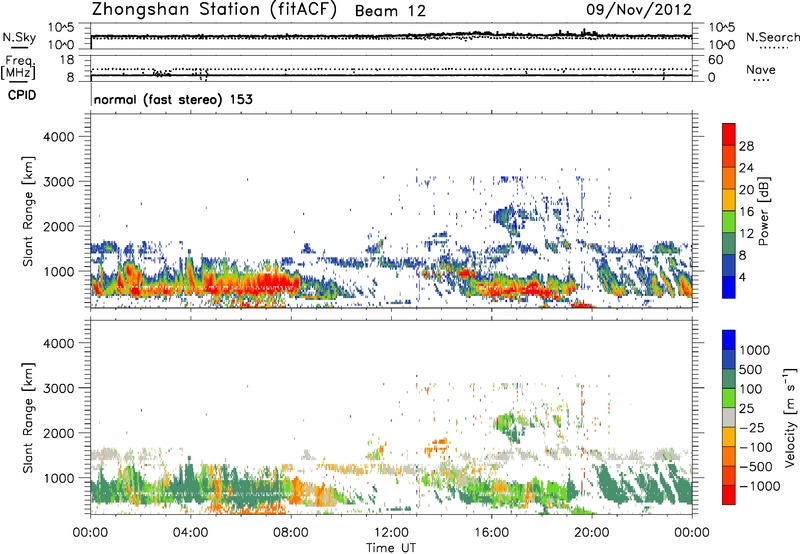Select the "Beam 12" label
This screenshot has width=800, height=554.
click(390, 11)
